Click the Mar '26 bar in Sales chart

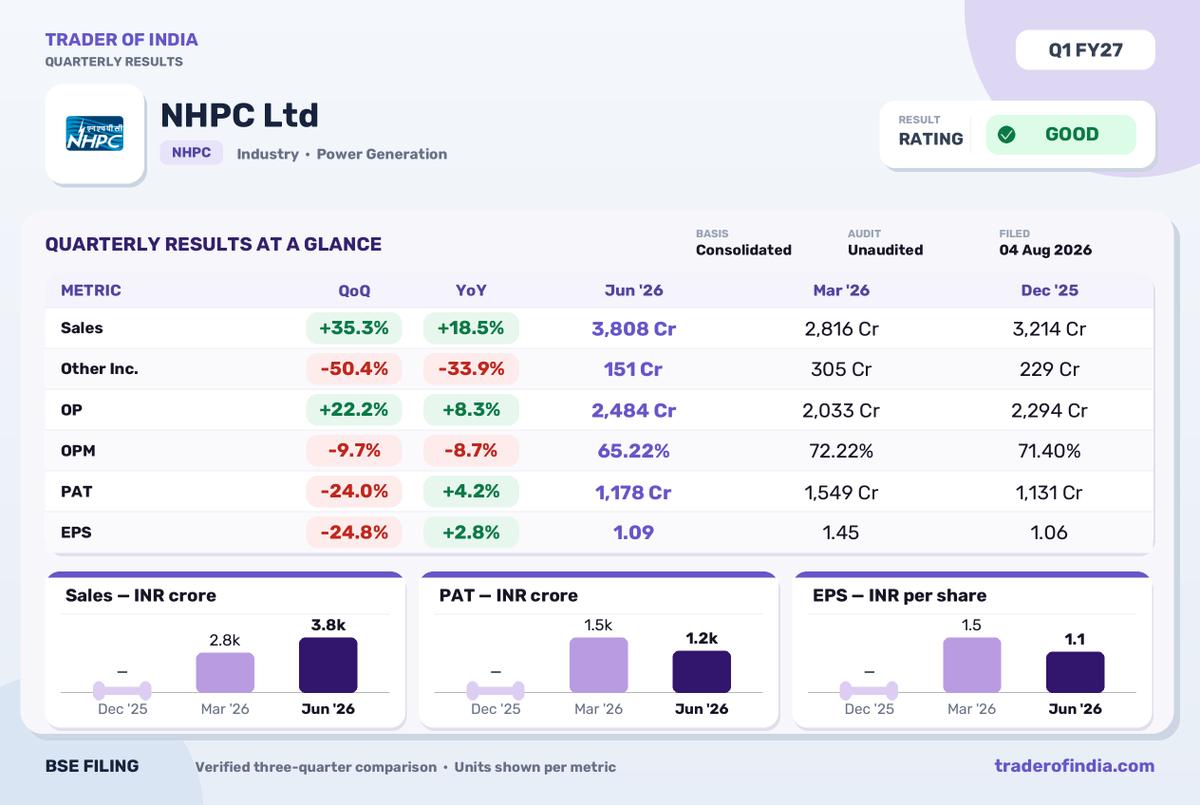point(225,673)
